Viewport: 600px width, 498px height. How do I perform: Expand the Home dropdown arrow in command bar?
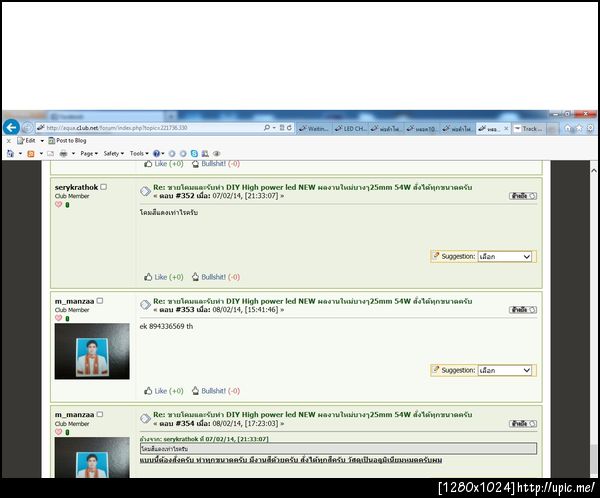tap(20, 153)
